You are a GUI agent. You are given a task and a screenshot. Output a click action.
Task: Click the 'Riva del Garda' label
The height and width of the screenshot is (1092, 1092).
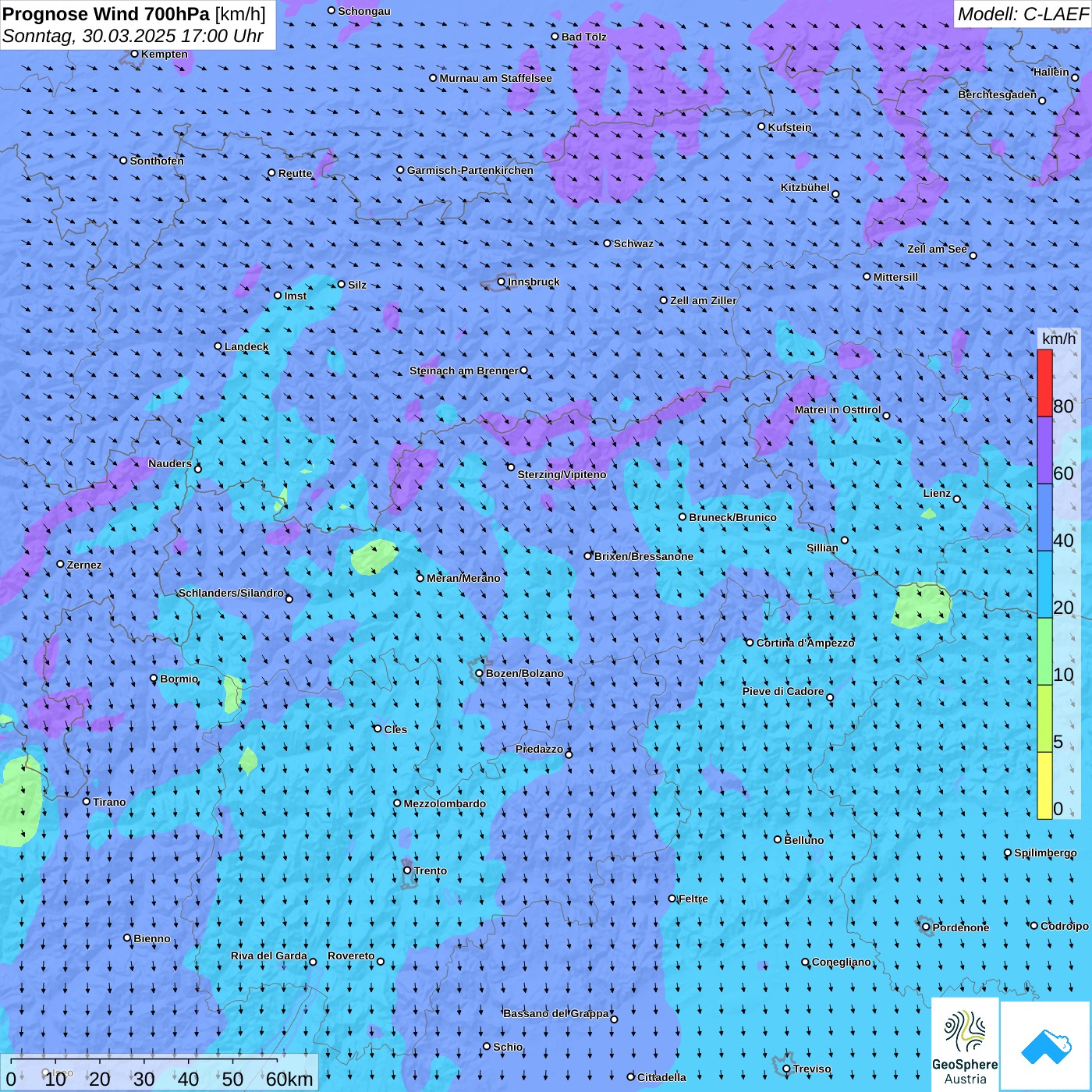[x=269, y=955]
